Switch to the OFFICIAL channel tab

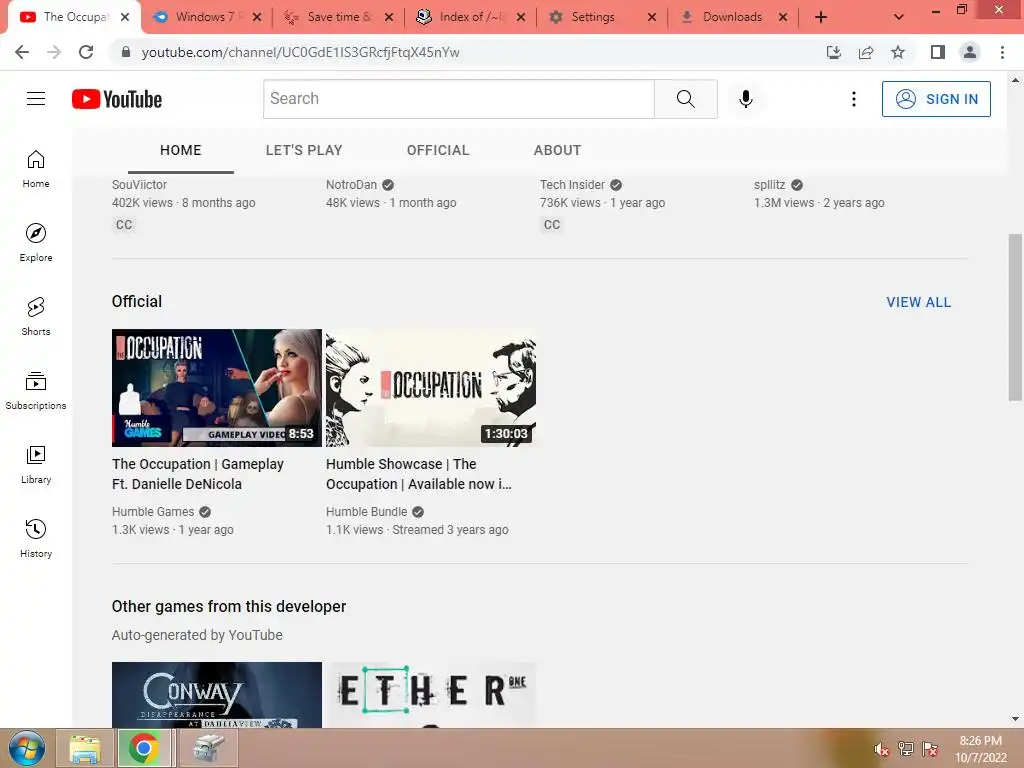438,150
